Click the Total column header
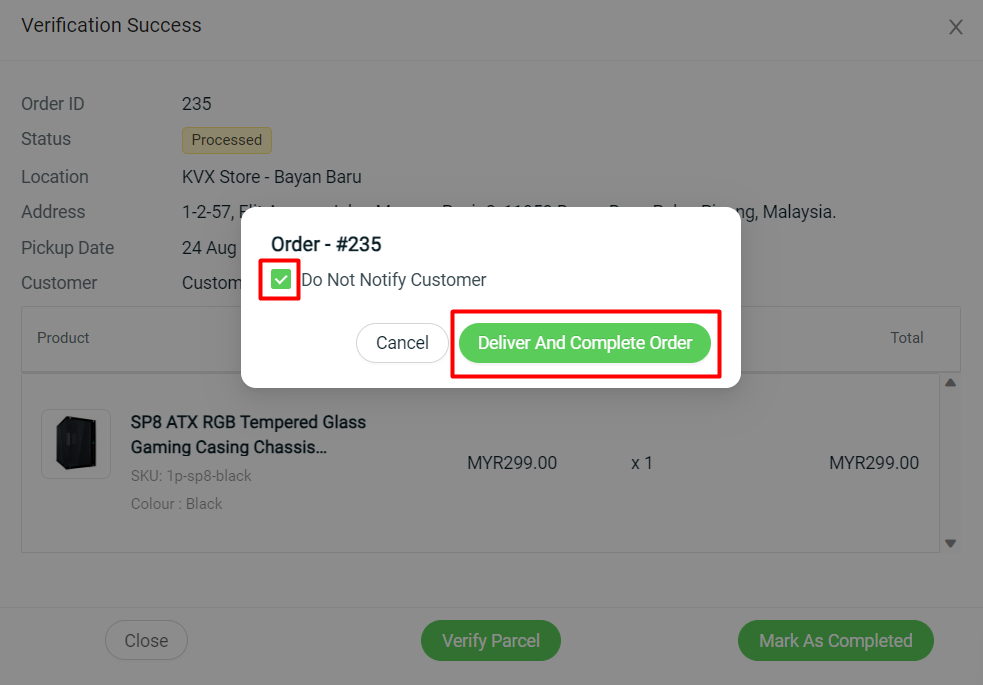The image size is (983, 685). pyautogui.click(x=907, y=338)
